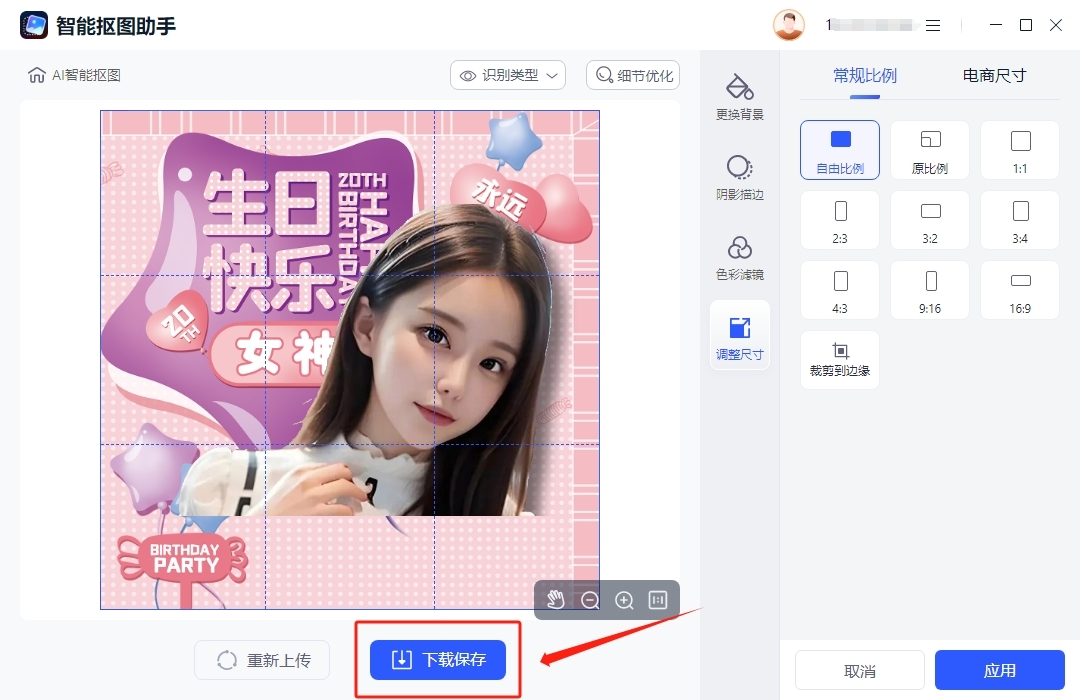Click the zoom out magnifier icon

(590, 600)
